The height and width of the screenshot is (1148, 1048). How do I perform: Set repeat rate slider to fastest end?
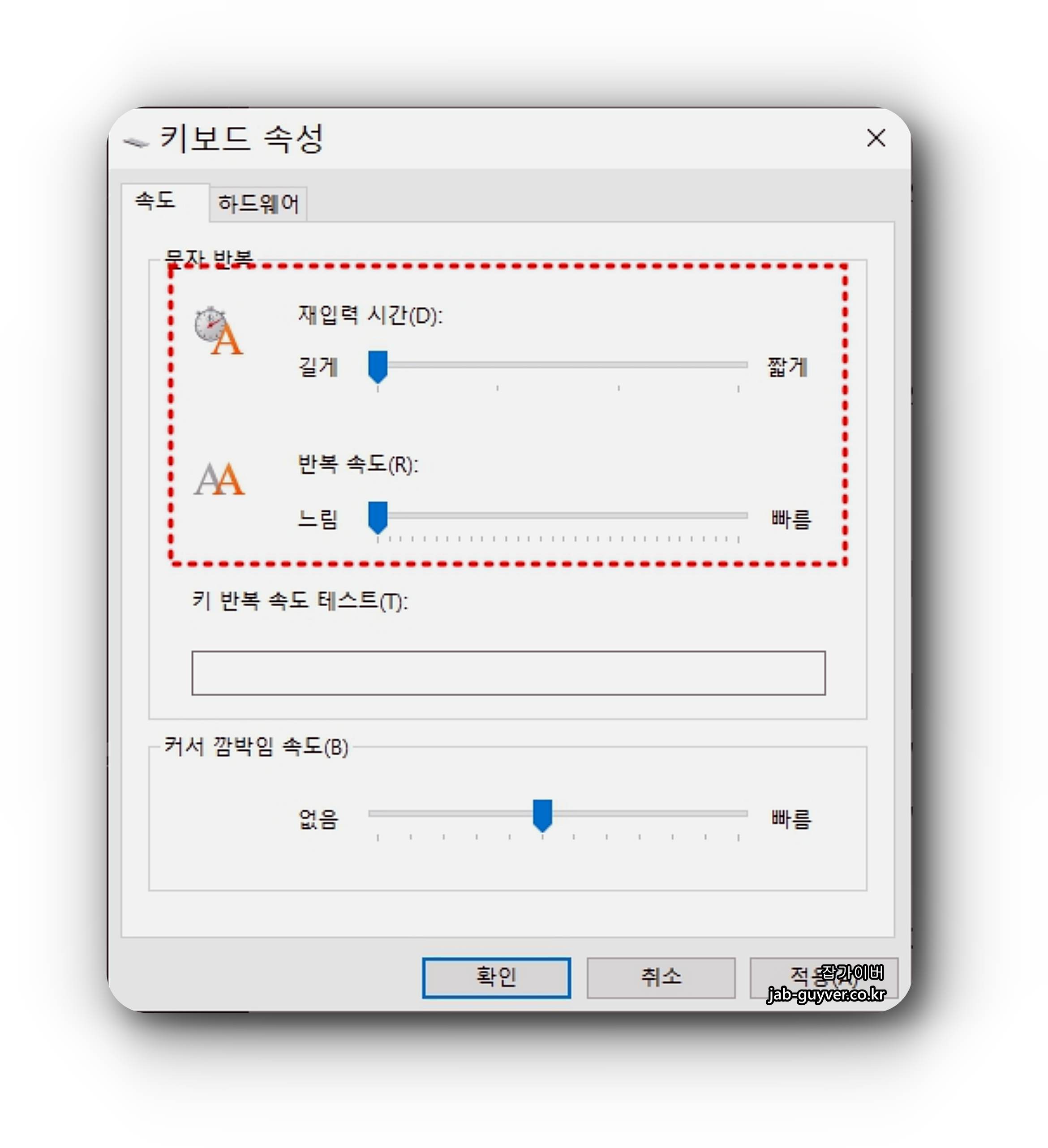coord(738,515)
